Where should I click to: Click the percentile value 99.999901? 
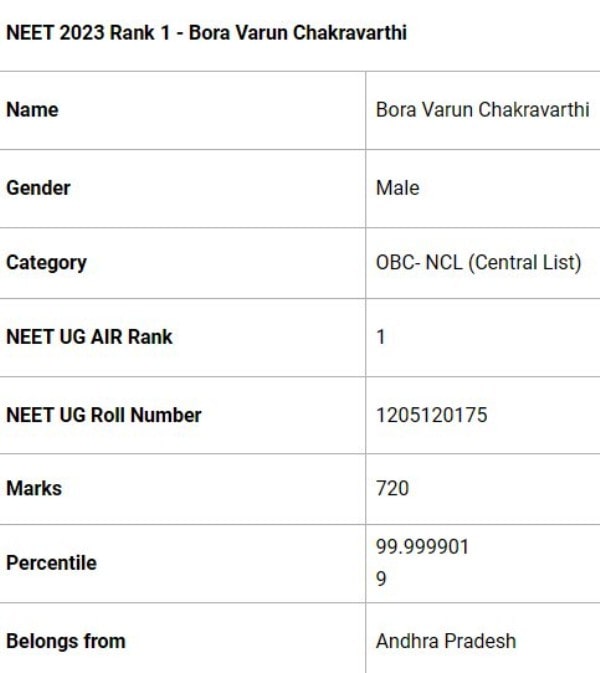422,547
